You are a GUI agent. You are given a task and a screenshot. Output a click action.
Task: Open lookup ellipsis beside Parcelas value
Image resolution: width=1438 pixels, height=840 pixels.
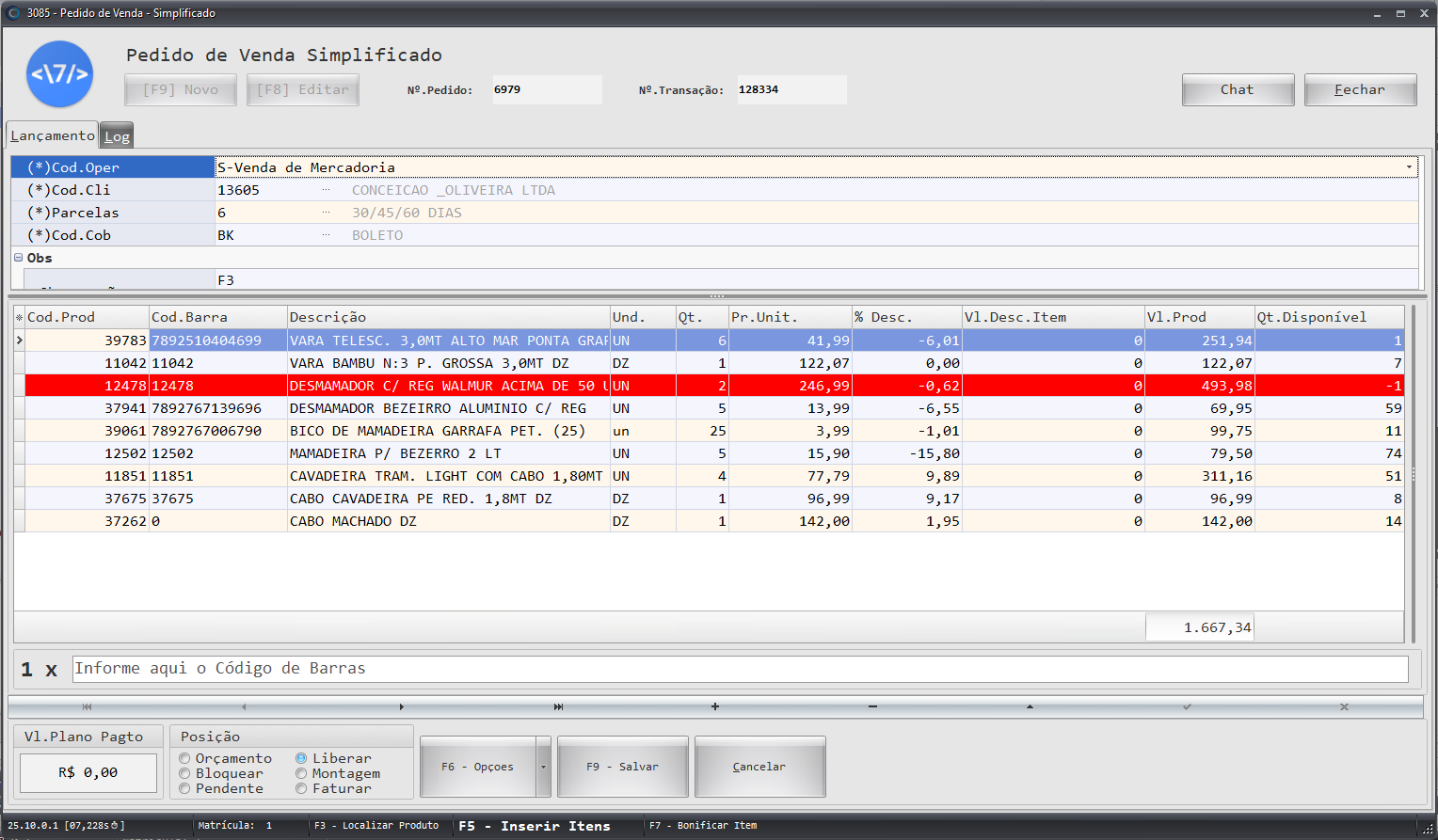click(327, 213)
